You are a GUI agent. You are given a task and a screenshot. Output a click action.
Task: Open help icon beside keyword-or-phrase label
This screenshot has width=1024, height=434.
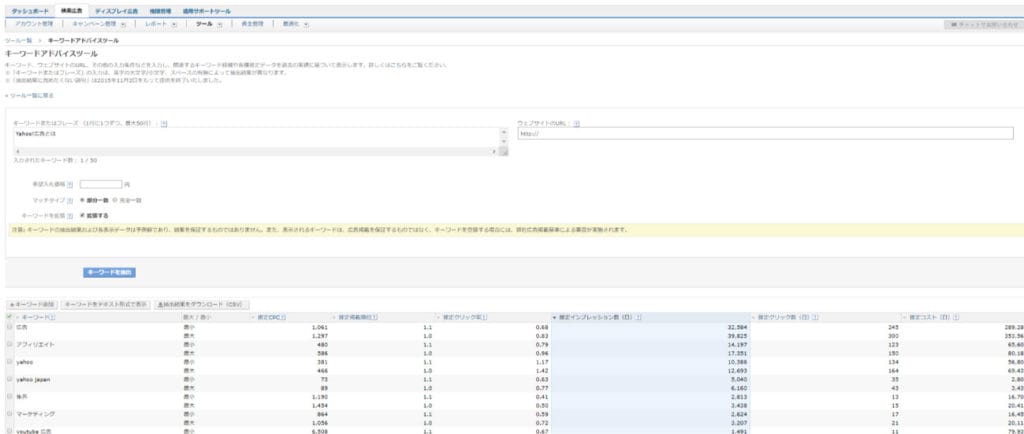pos(164,123)
